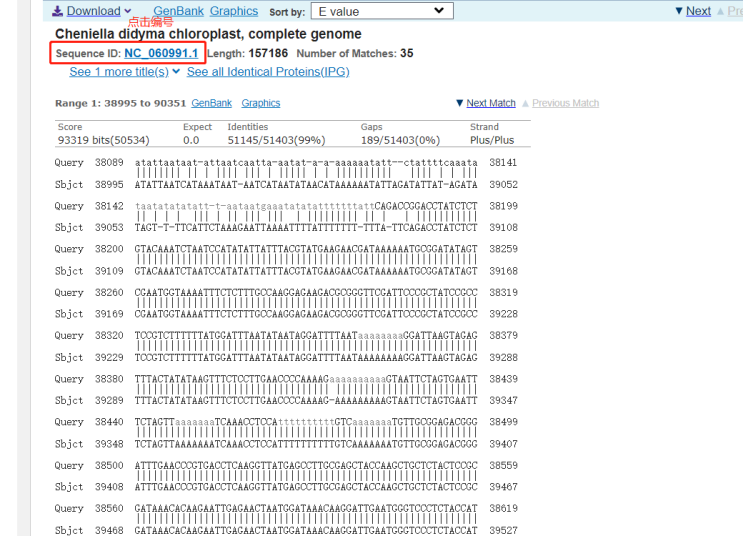743x536 pixels.
Task: Expand chevron next to See 1 more title(s)
Action: click(176, 72)
